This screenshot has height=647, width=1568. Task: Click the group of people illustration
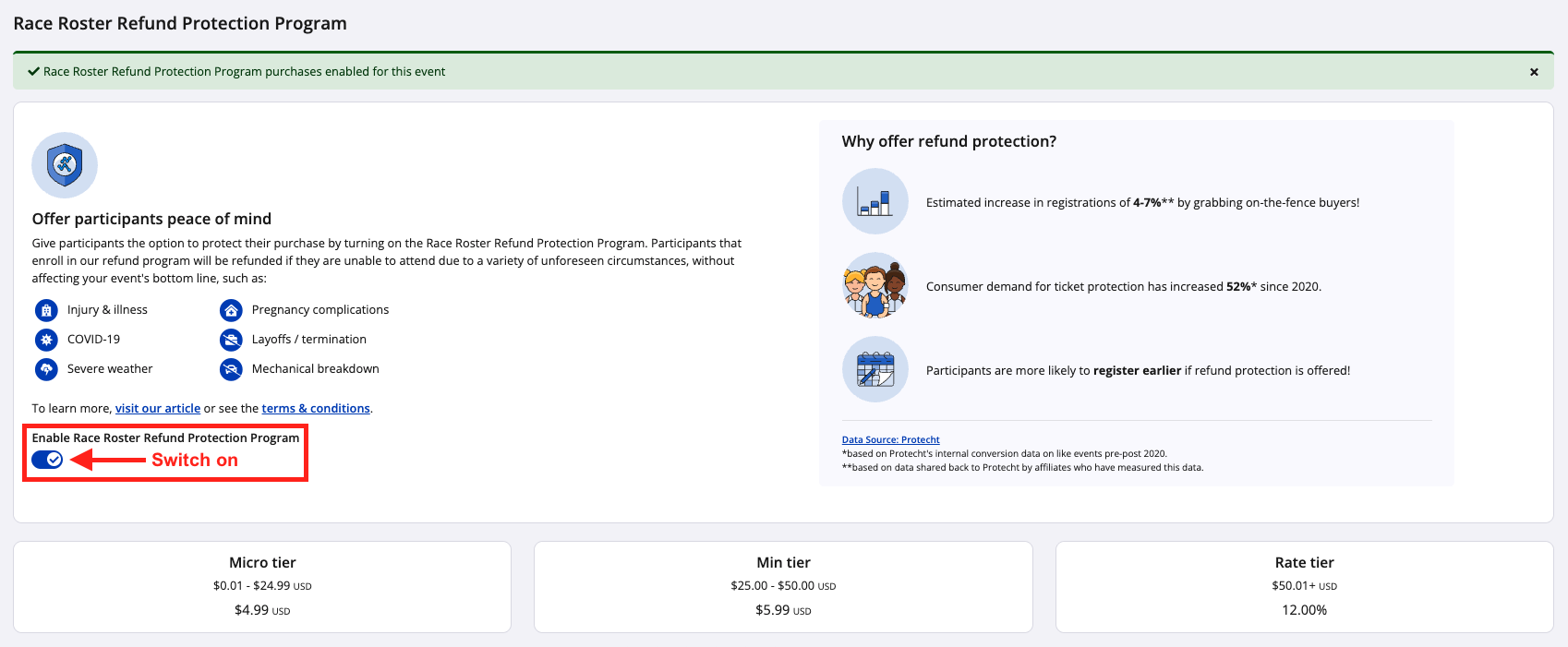(874, 286)
